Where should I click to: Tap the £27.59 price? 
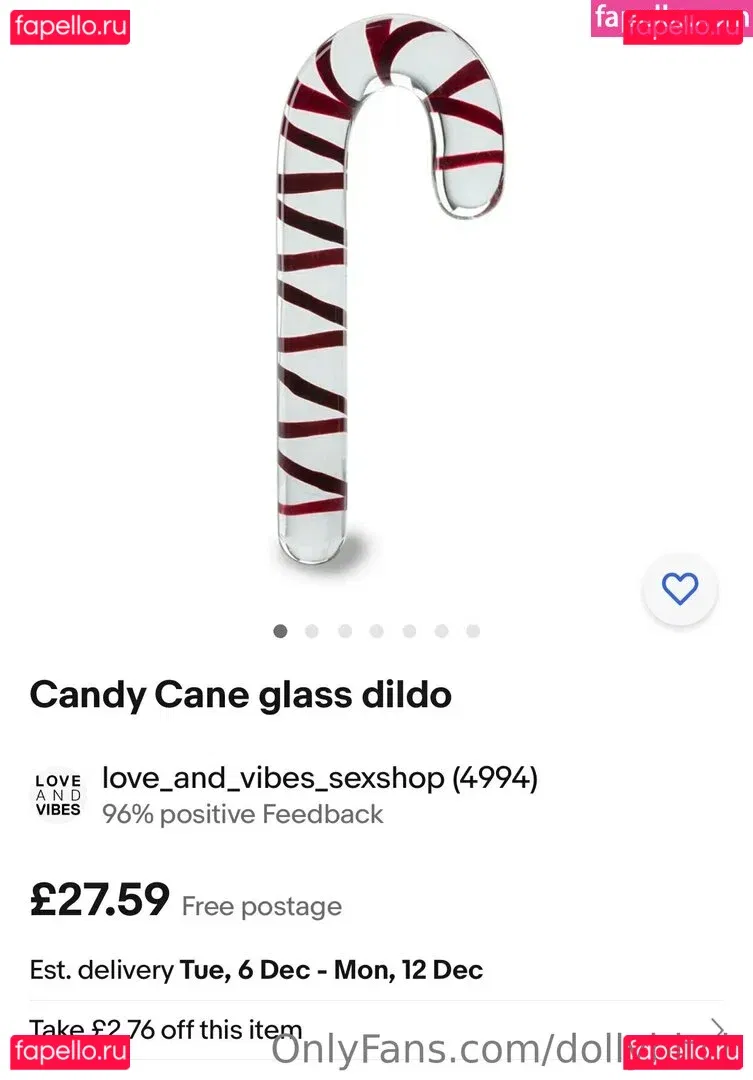100,900
